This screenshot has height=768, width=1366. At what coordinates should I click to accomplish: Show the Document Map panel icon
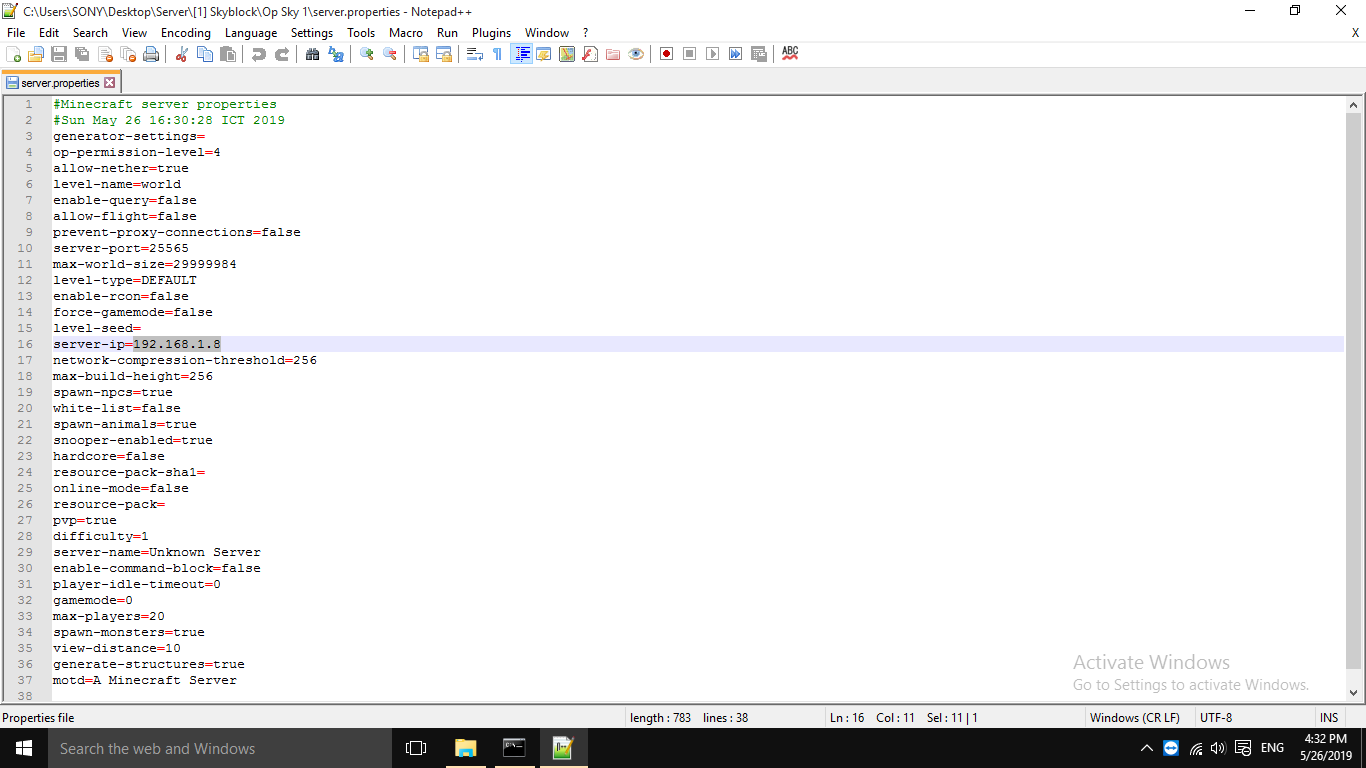pos(567,54)
